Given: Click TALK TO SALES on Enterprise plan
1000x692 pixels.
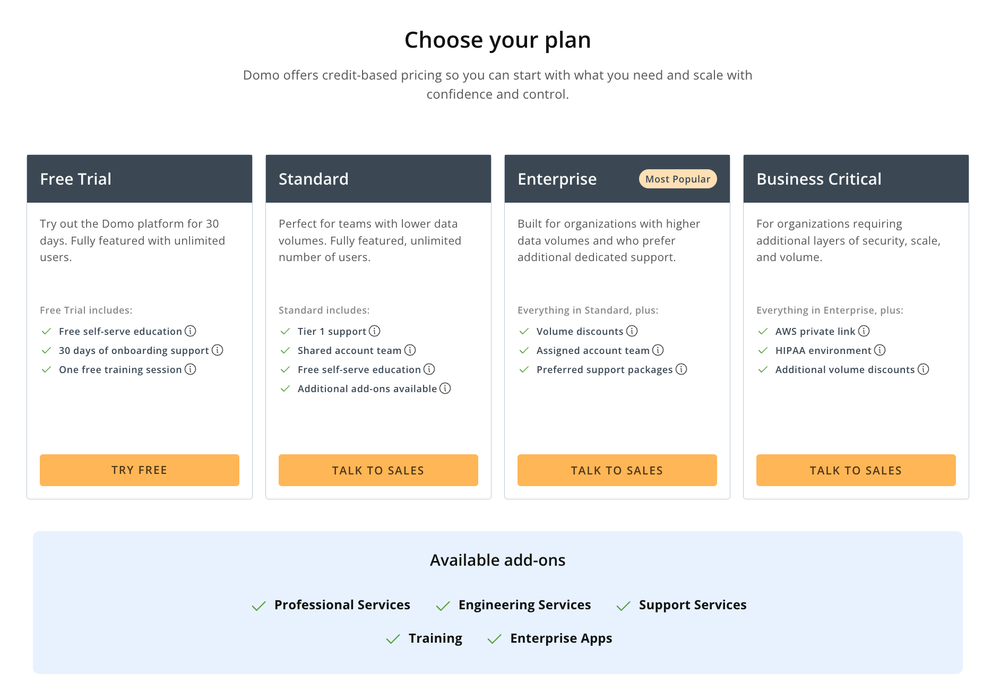Looking at the screenshot, I should point(617,470).
